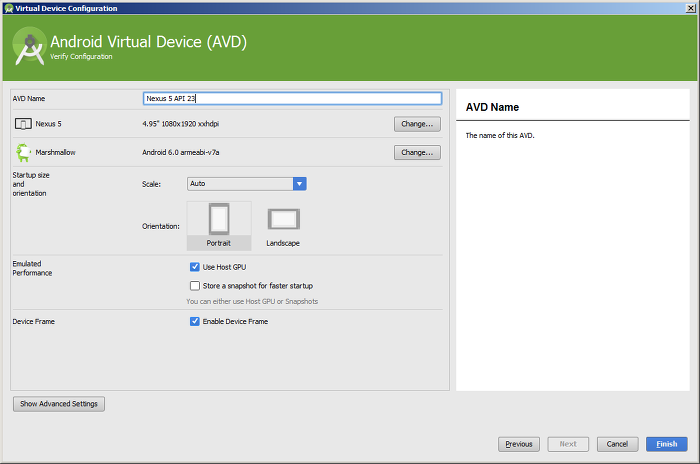
Task: Click the Nexus 5 device icon
Action: click(23, 124)
